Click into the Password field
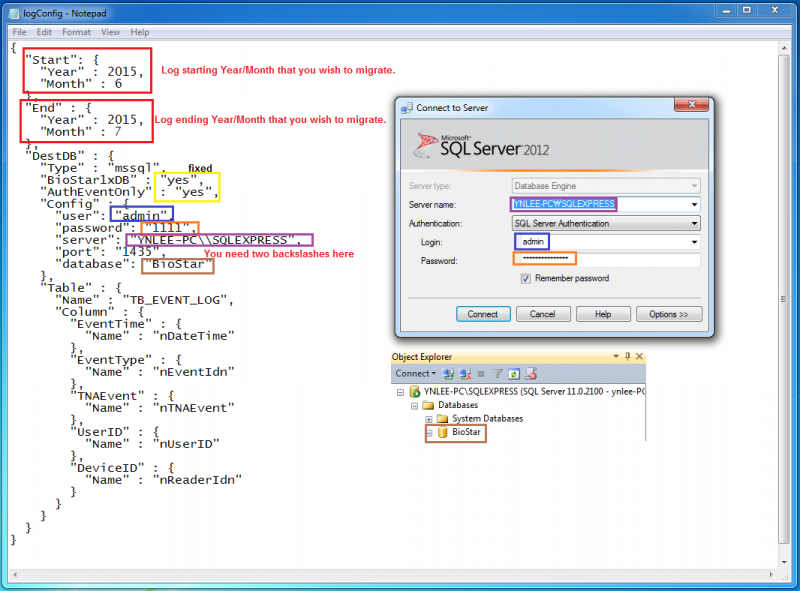800x591 pixels. (x=606, y=260)
